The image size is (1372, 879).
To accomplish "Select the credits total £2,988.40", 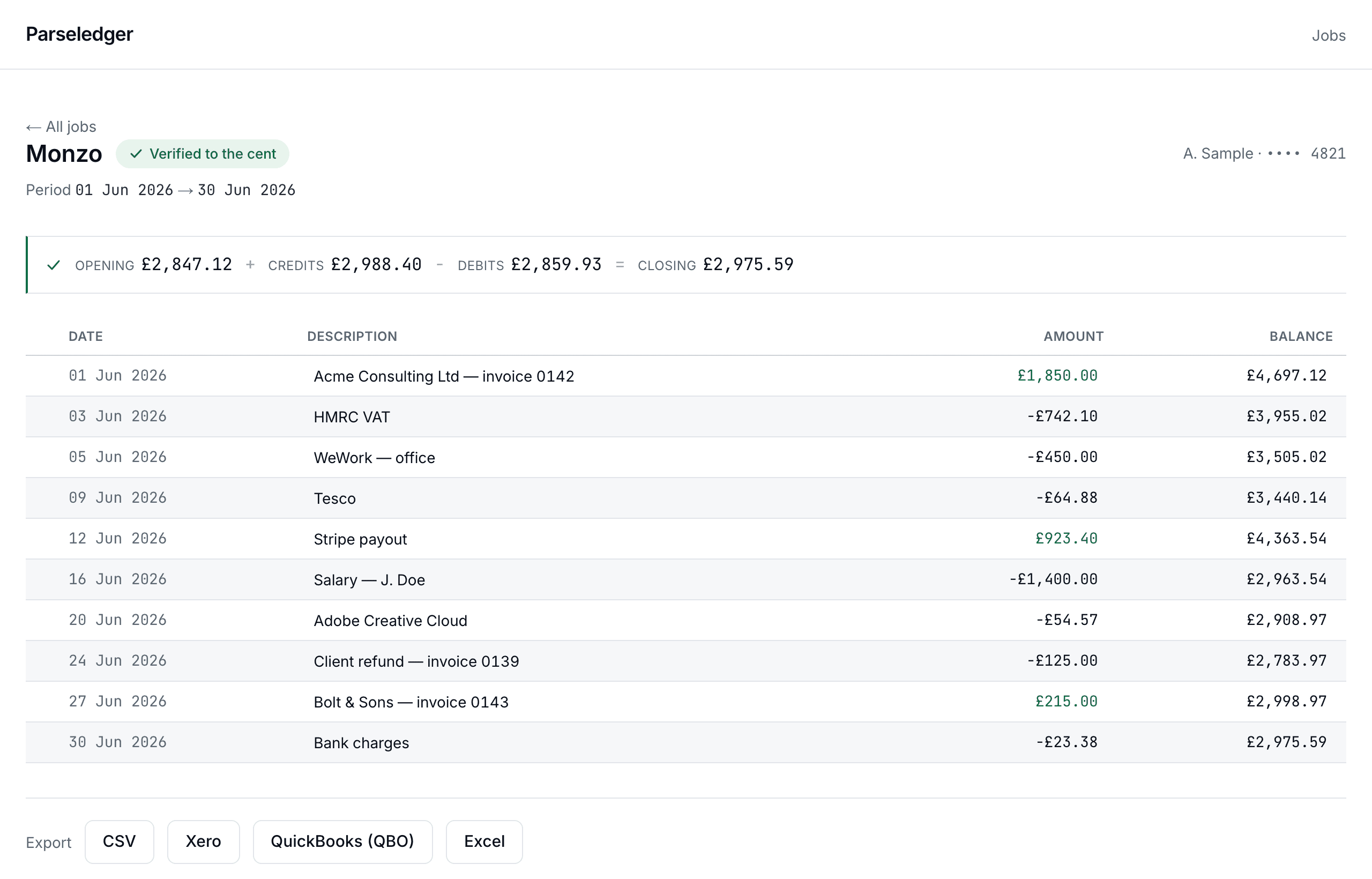I will (x=376, y=264).
